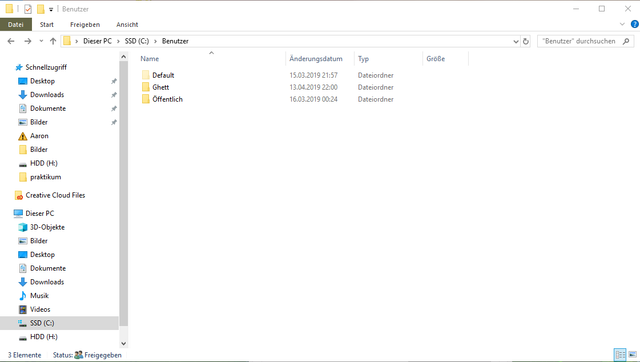
Task: Open the quick access toolbar customize dropdown
Action: pyautogui.click(x=51, y=9)
